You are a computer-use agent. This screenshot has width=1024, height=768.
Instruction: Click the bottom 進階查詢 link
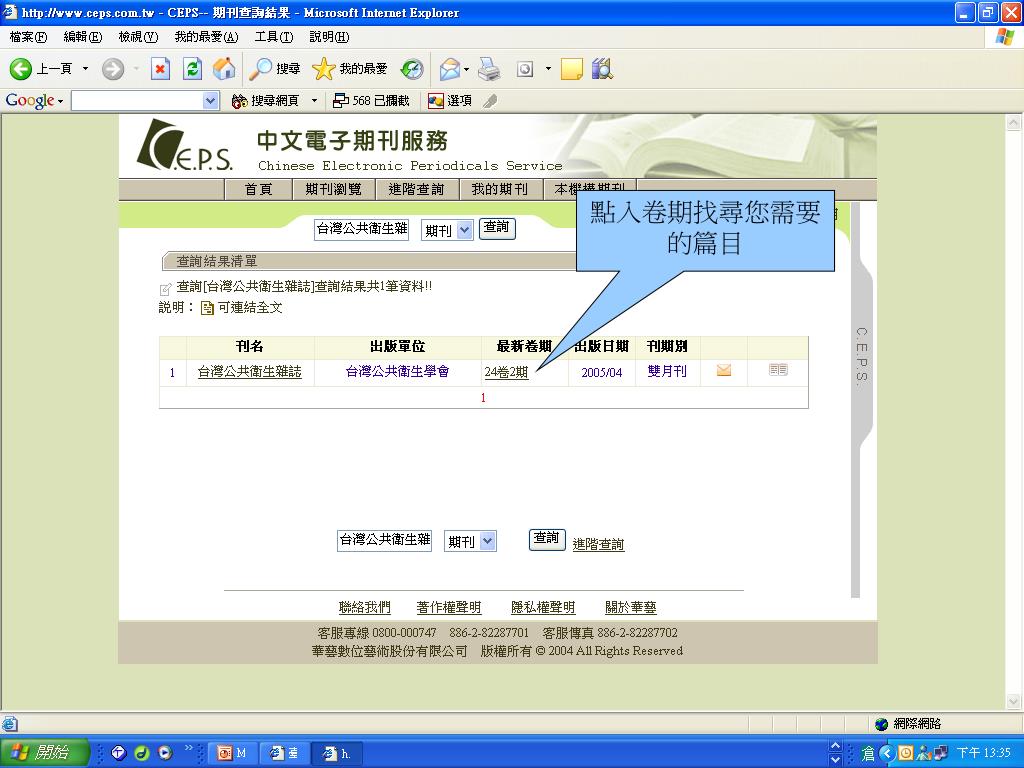598,545
